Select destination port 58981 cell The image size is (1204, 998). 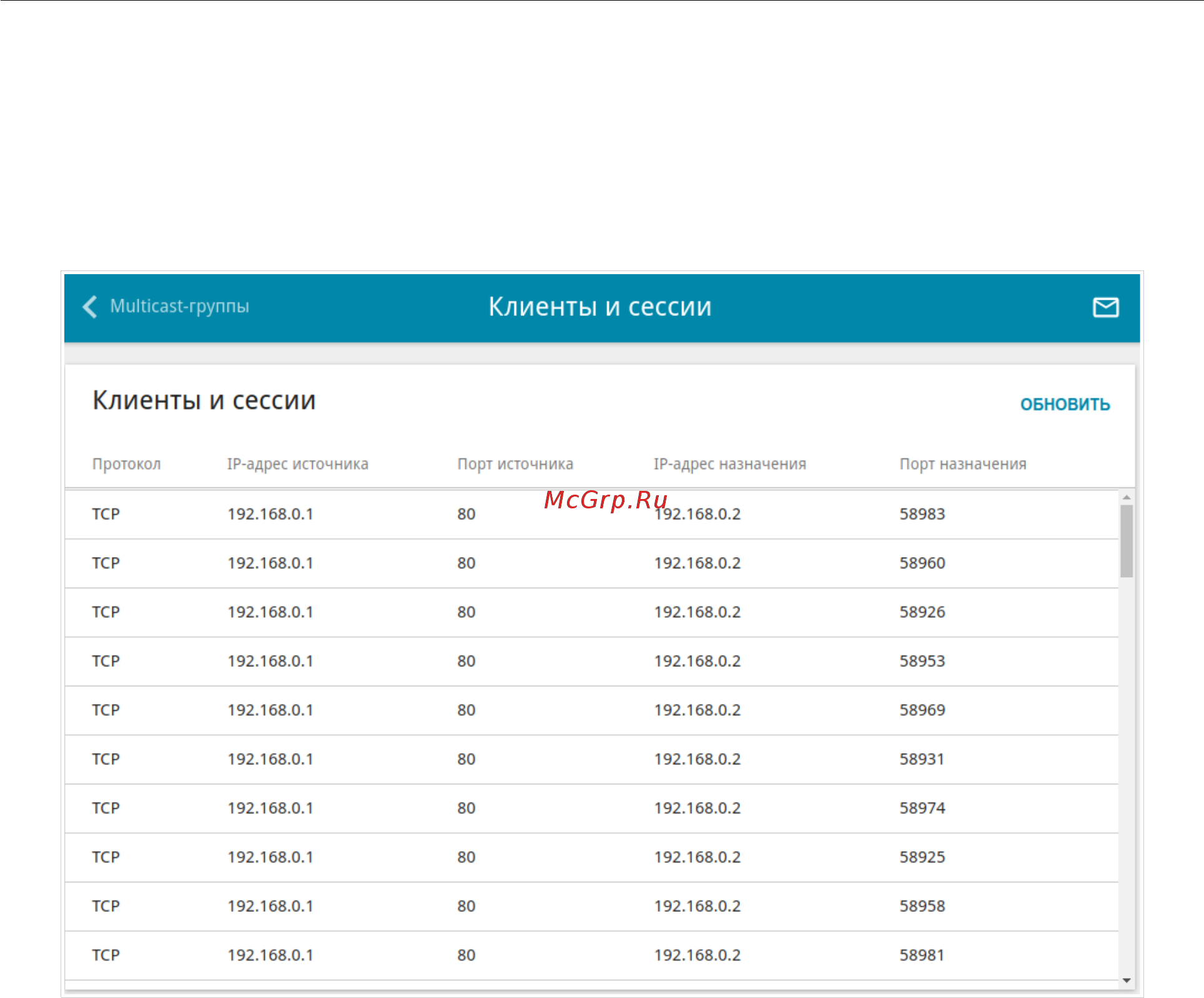pyautogui.click(x=922, y=956)
